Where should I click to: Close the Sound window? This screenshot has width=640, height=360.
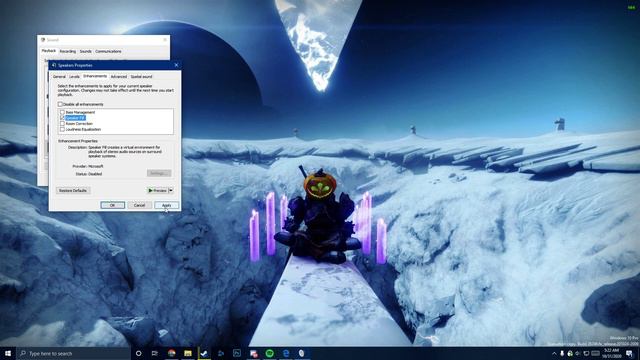[x=165, y=40]
